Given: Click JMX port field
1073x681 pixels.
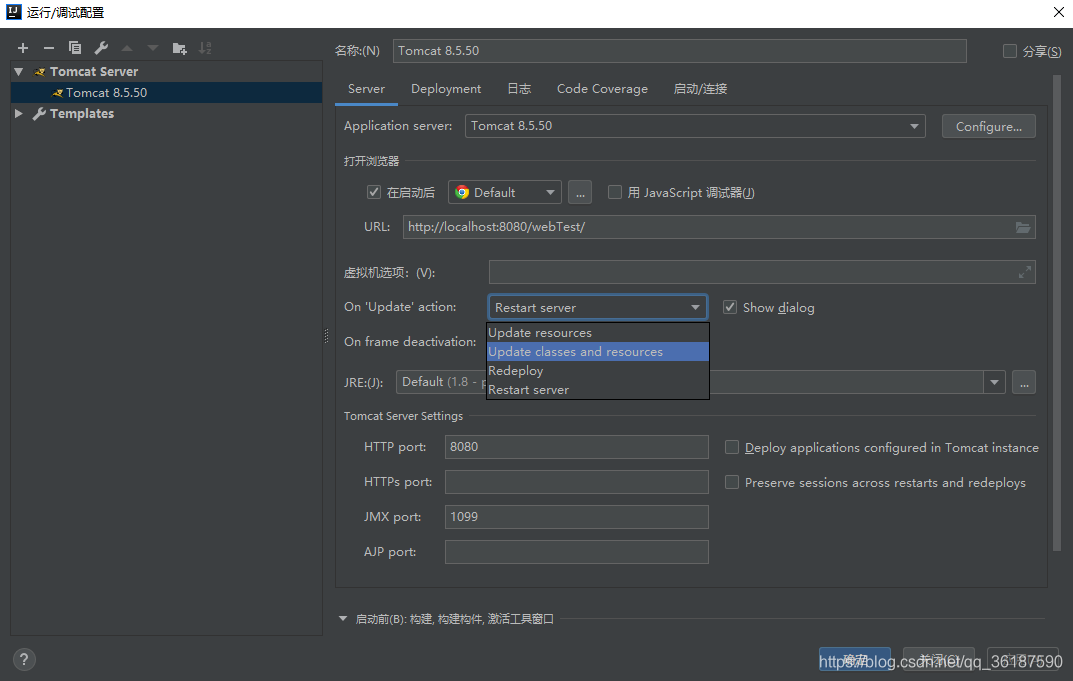Looking at the screenshot, I should coord(577,517).
